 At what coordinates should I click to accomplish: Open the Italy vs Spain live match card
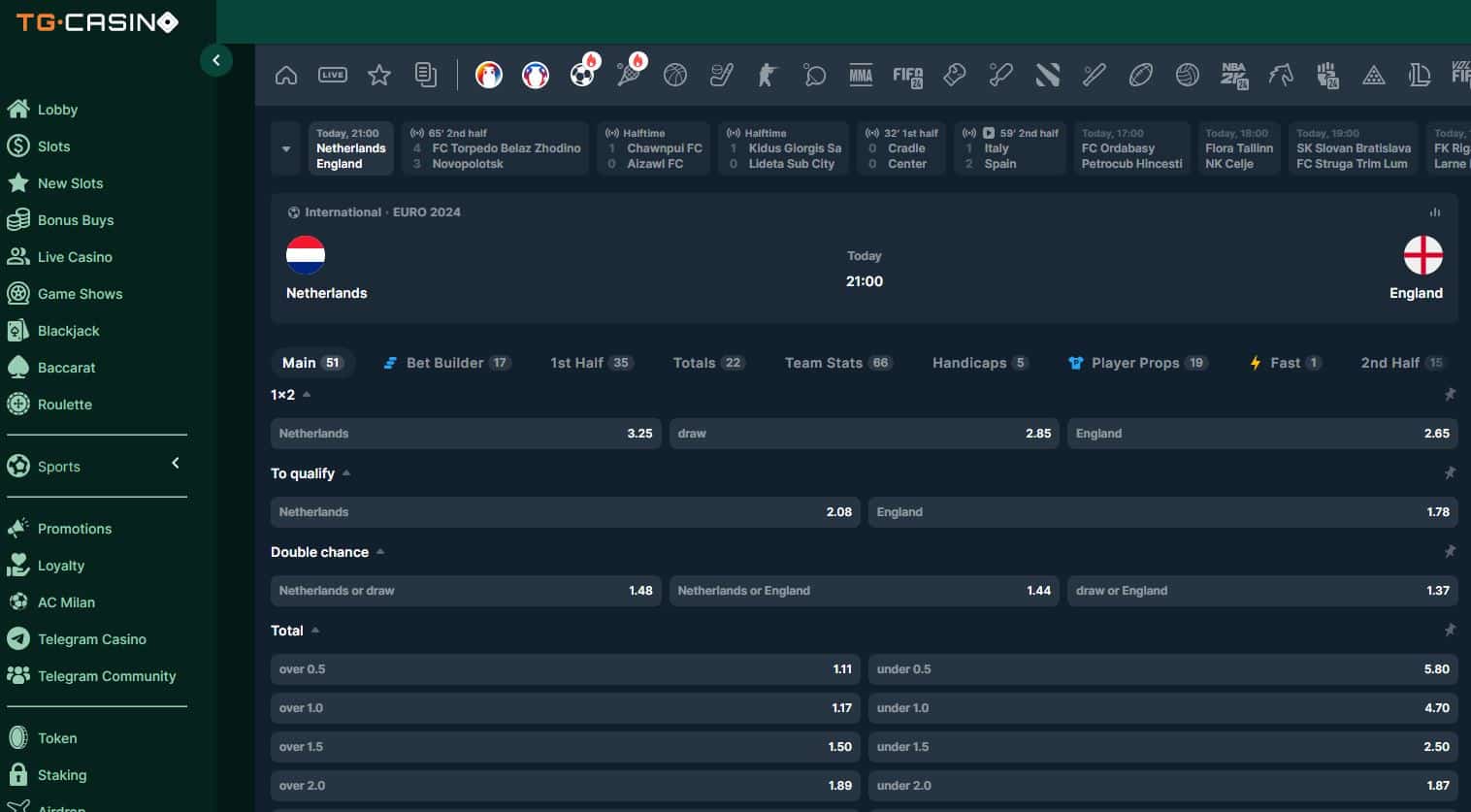(1010, 148)
